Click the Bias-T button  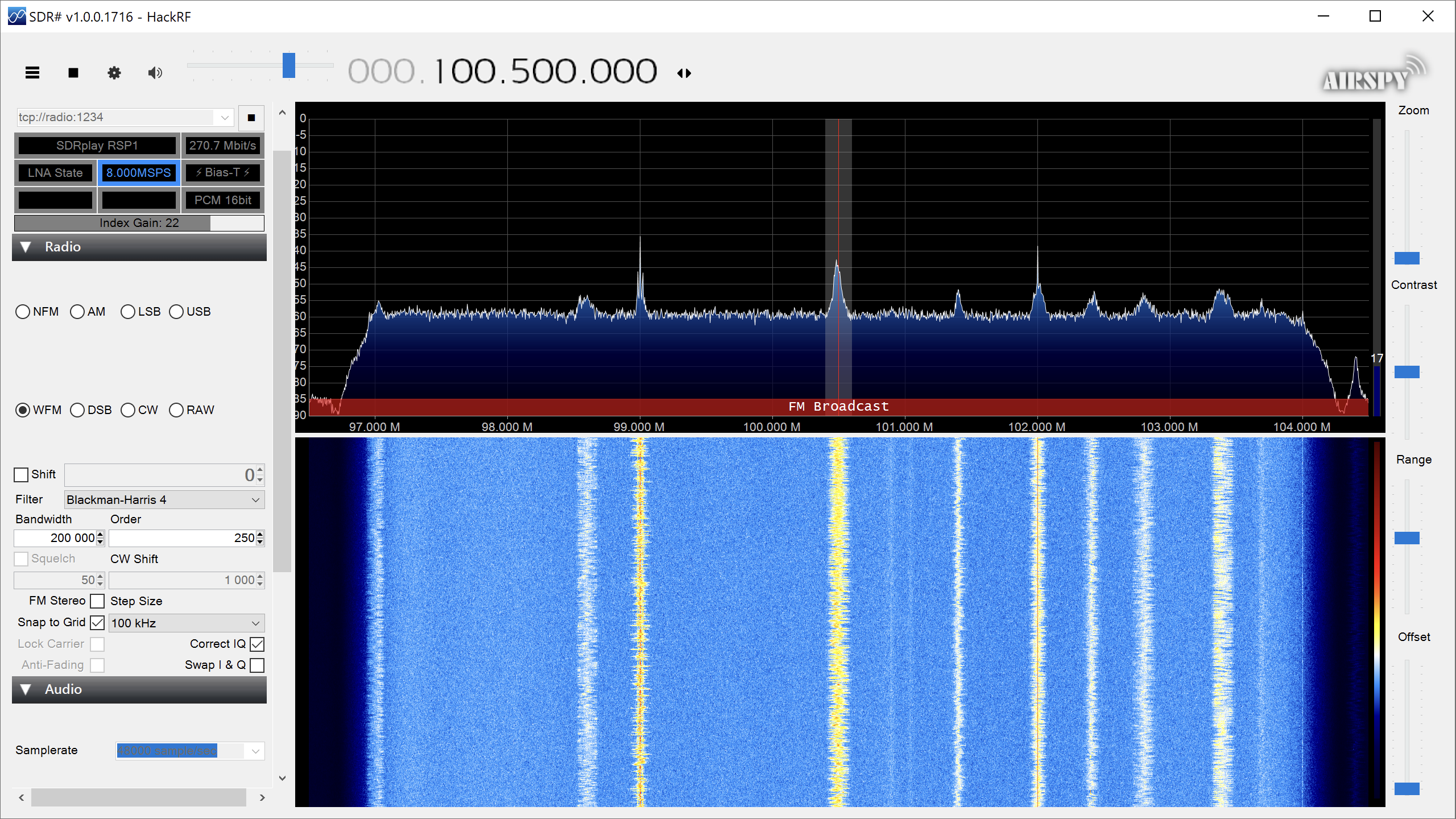click(x=222, y=172)
